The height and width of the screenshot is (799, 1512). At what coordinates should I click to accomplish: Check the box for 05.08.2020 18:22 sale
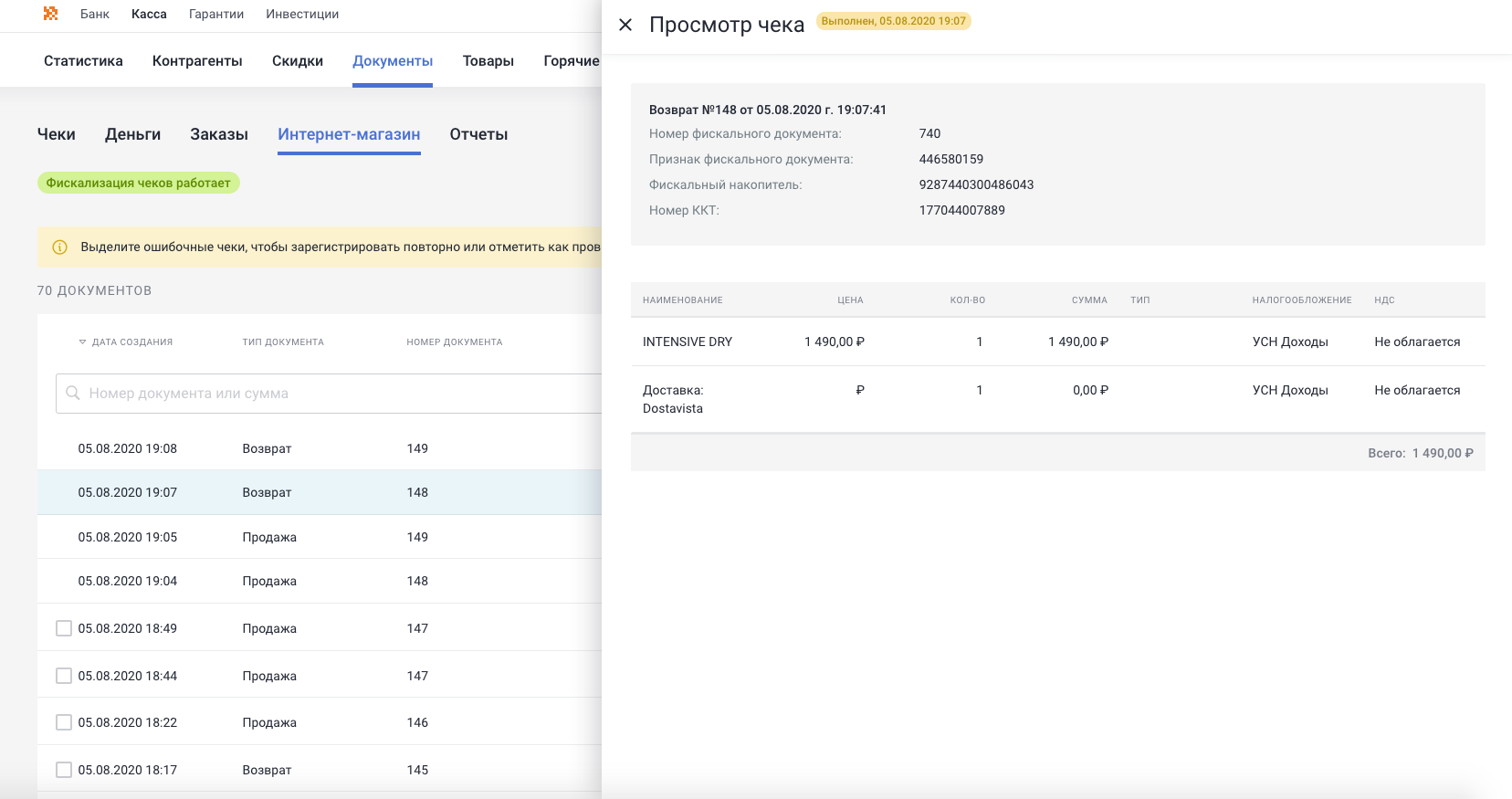click(x=64, y=722)
